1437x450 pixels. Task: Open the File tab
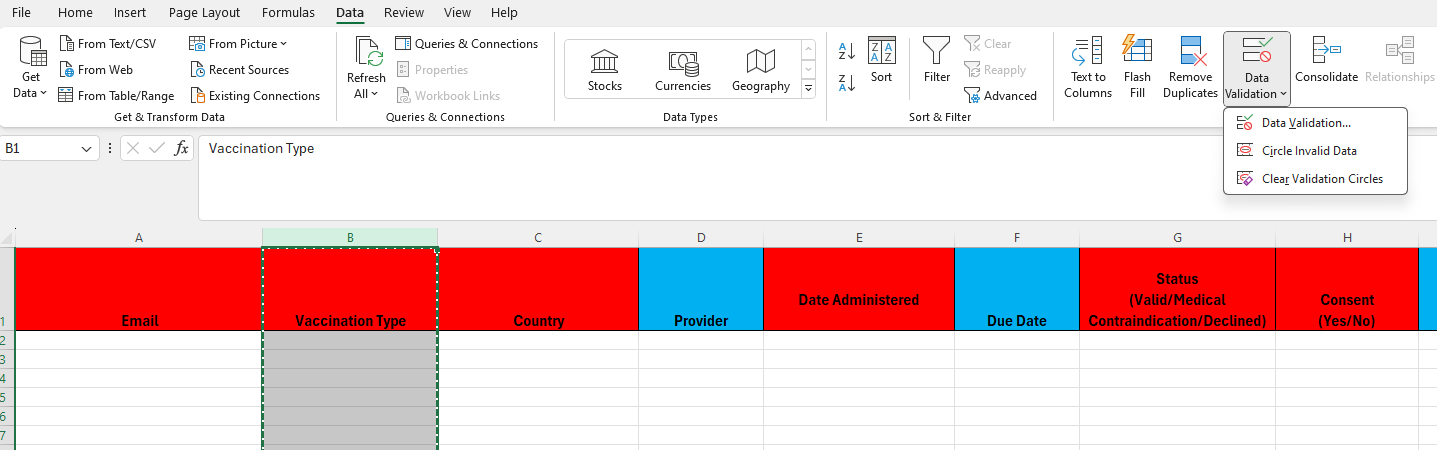coord(21,13)
